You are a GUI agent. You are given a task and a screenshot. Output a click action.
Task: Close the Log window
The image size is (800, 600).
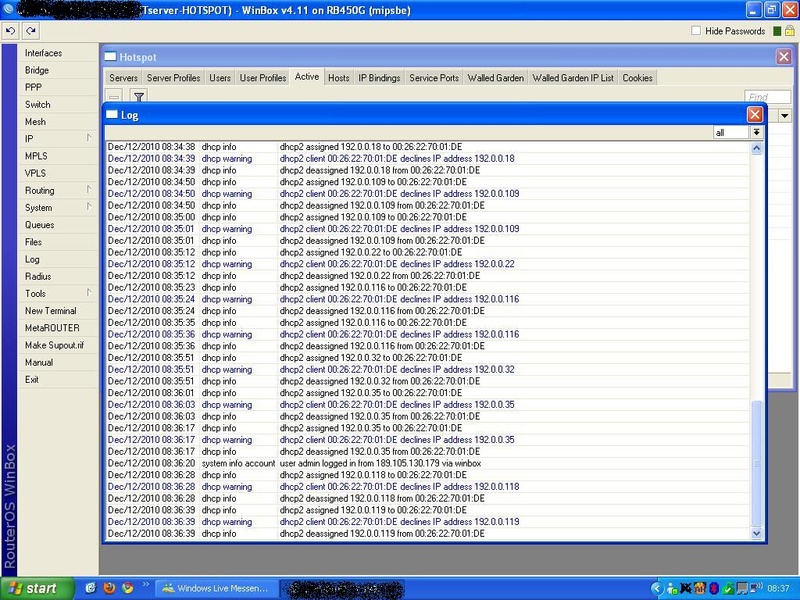(755, 114)
